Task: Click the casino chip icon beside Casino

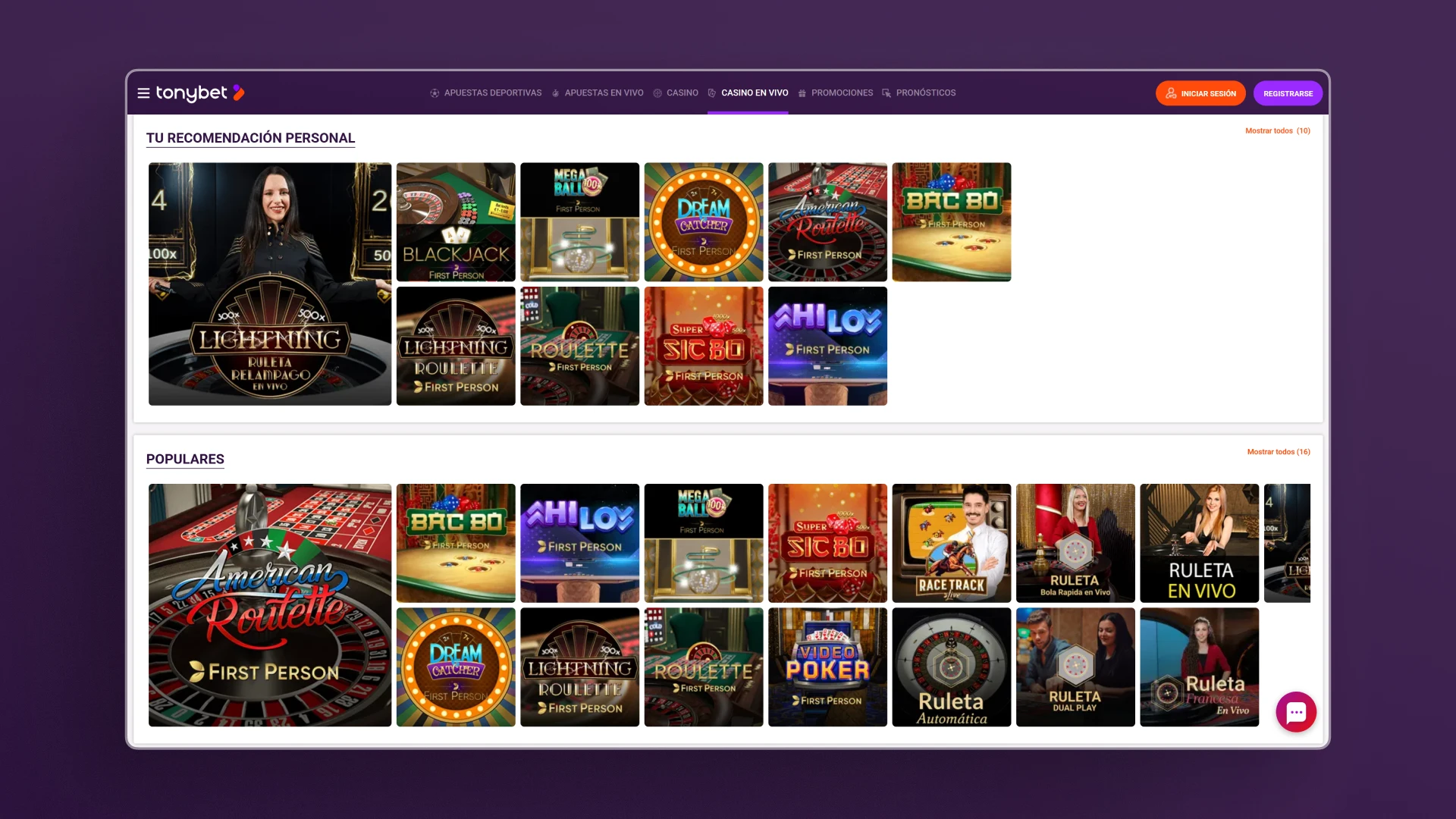Action: click(657, 93)
